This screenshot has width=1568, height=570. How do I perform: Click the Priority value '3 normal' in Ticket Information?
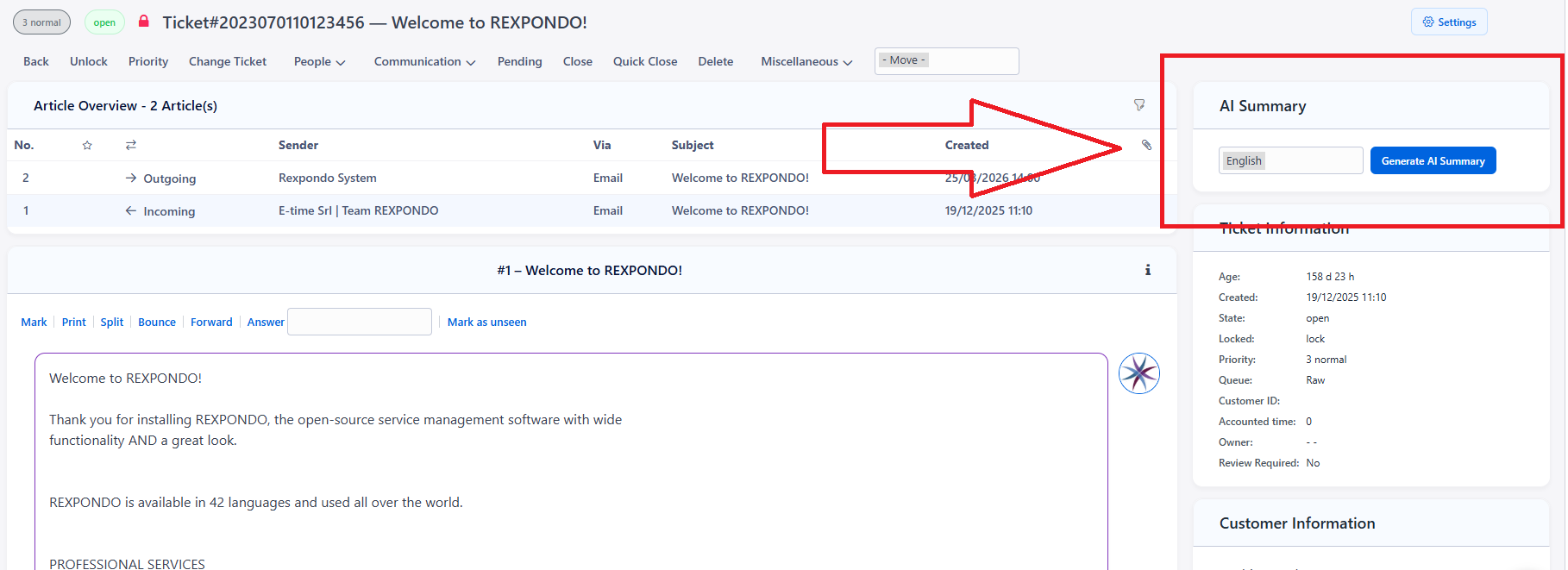pos(1326,360)
